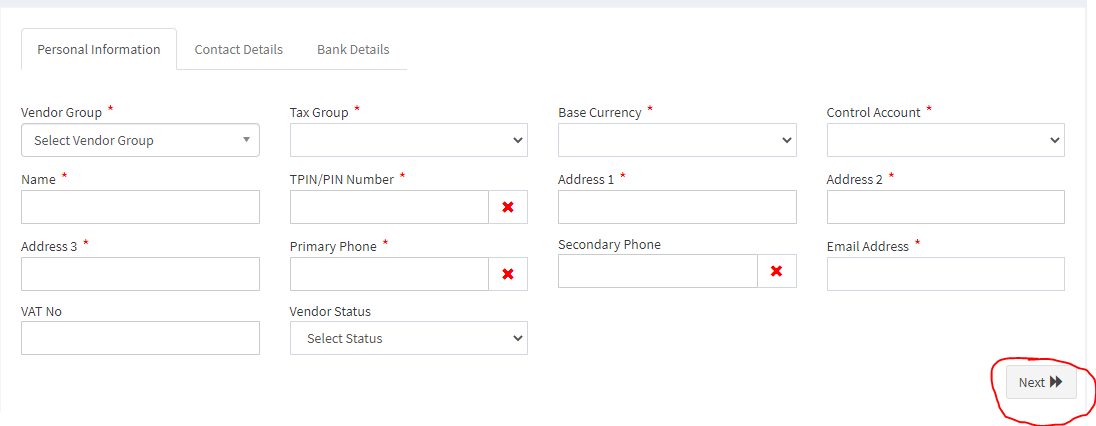The image size is (1096, 426).
Task: Focus the VAT No text field
Action: point(140,338)
